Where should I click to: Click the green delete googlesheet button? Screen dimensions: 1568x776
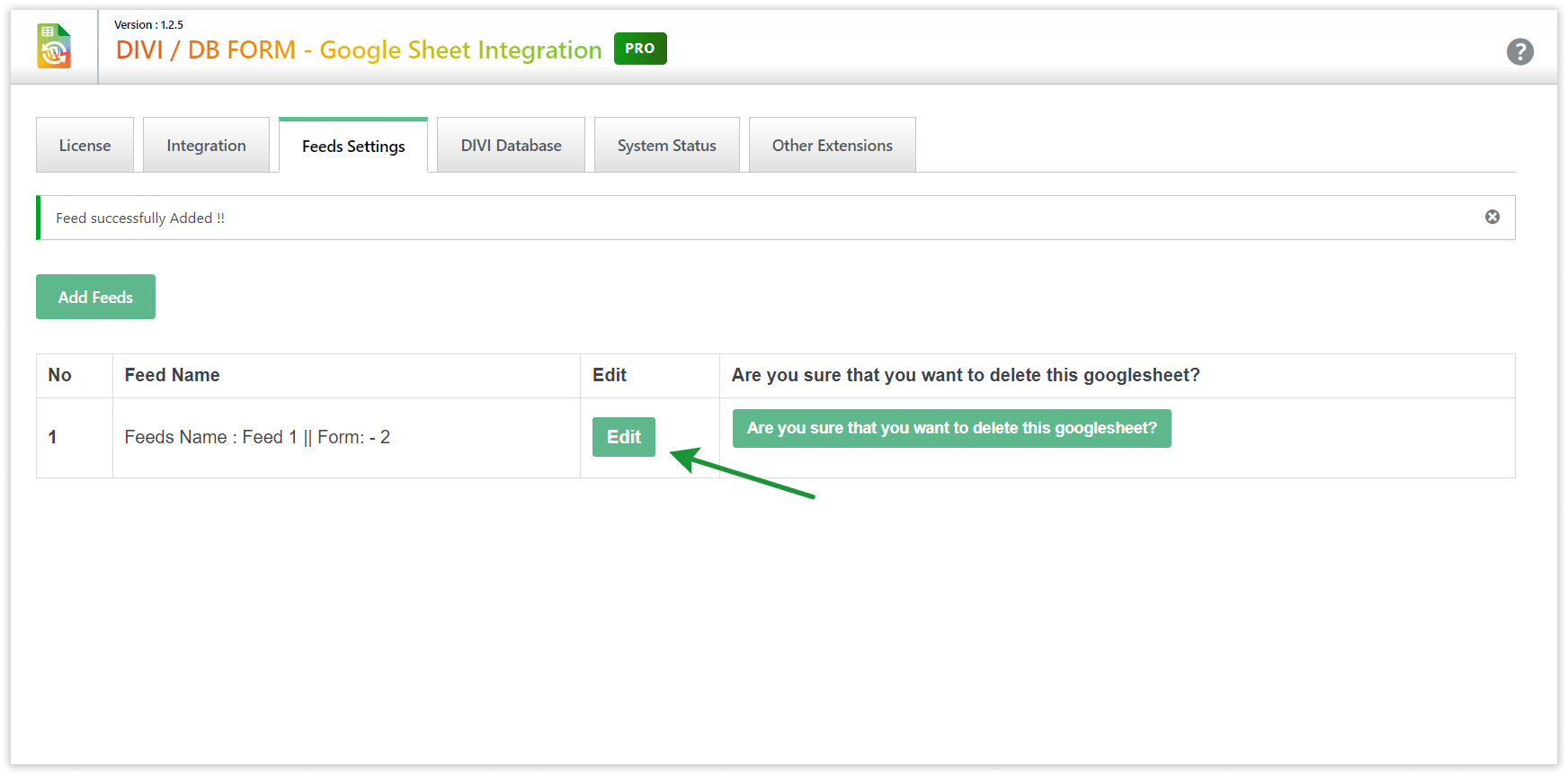pyautogui.click(x=951, y=428)
